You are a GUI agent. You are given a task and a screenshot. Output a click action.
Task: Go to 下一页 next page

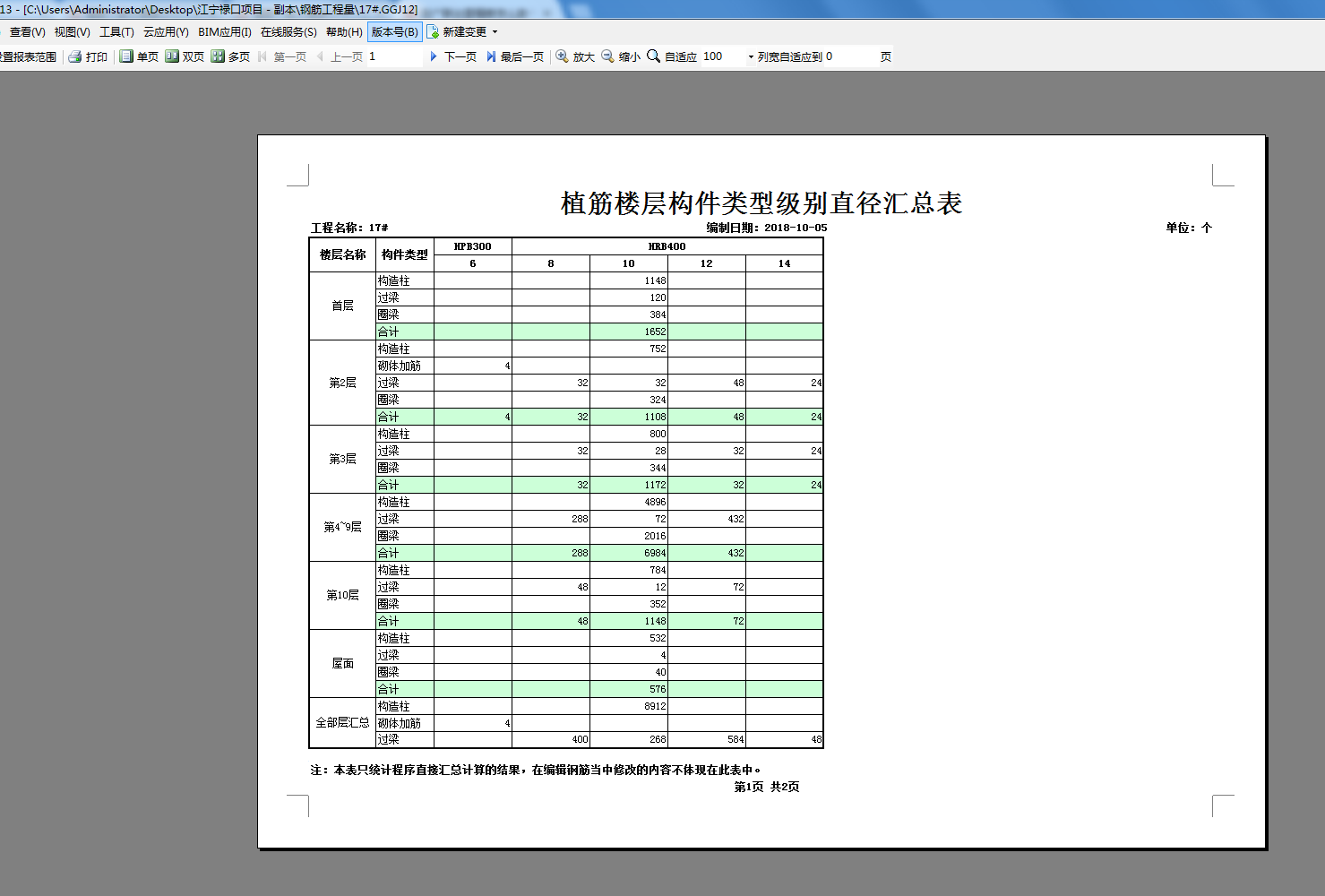coord(453,56)
